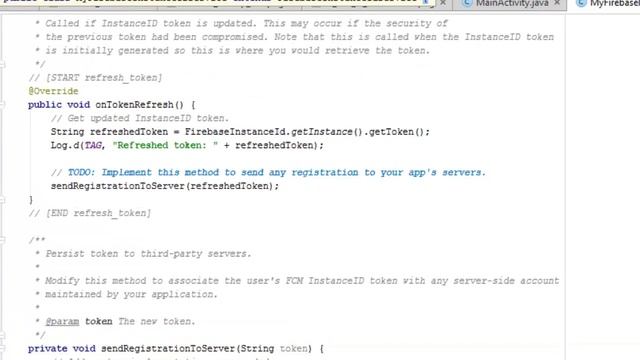Click the Log.d statement
The image size is (640, 360).
[x=187, y=145]
